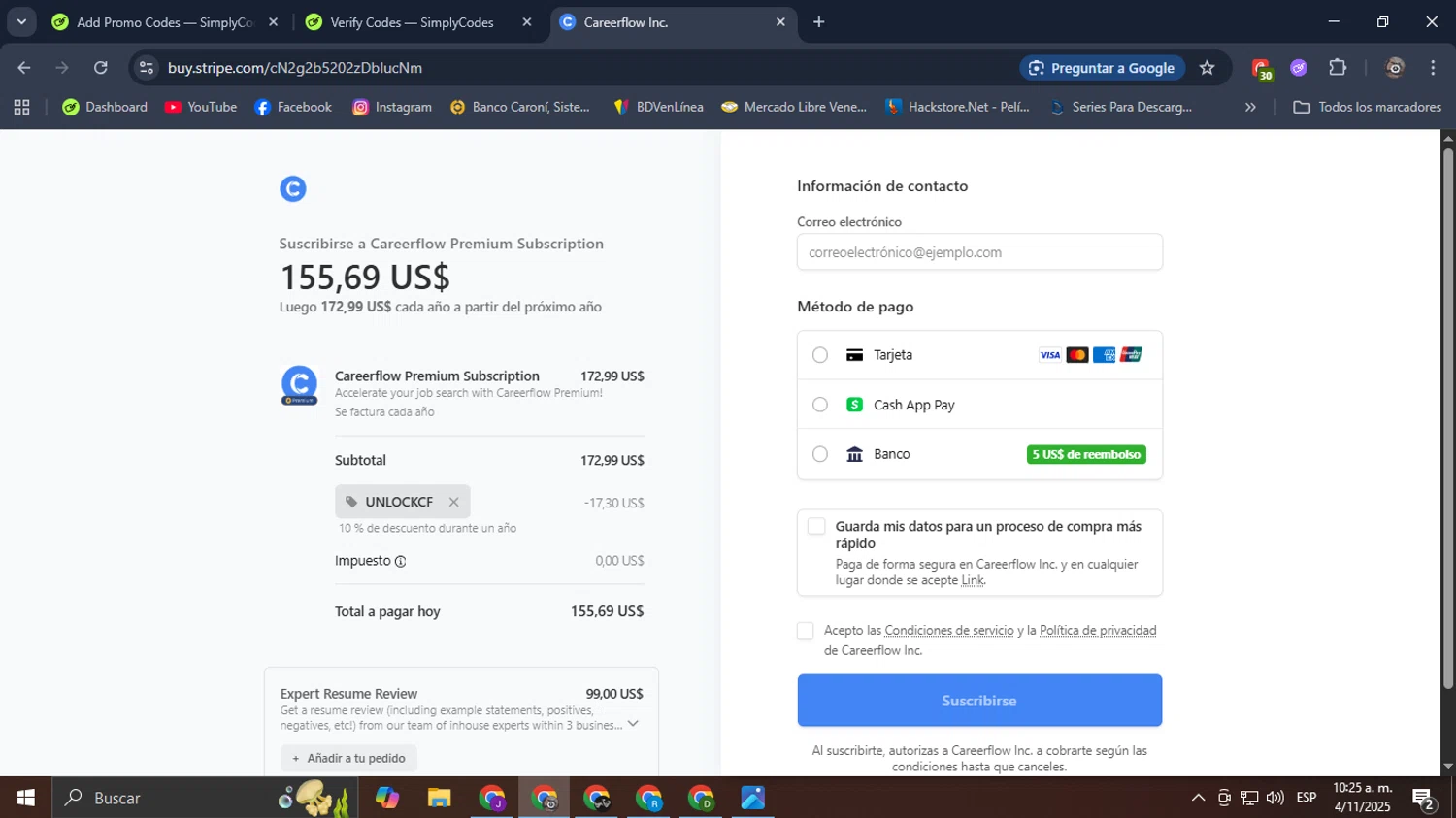Check the save my data for faster checkout box
The image size is (1456, 818).
click(816, 526)
